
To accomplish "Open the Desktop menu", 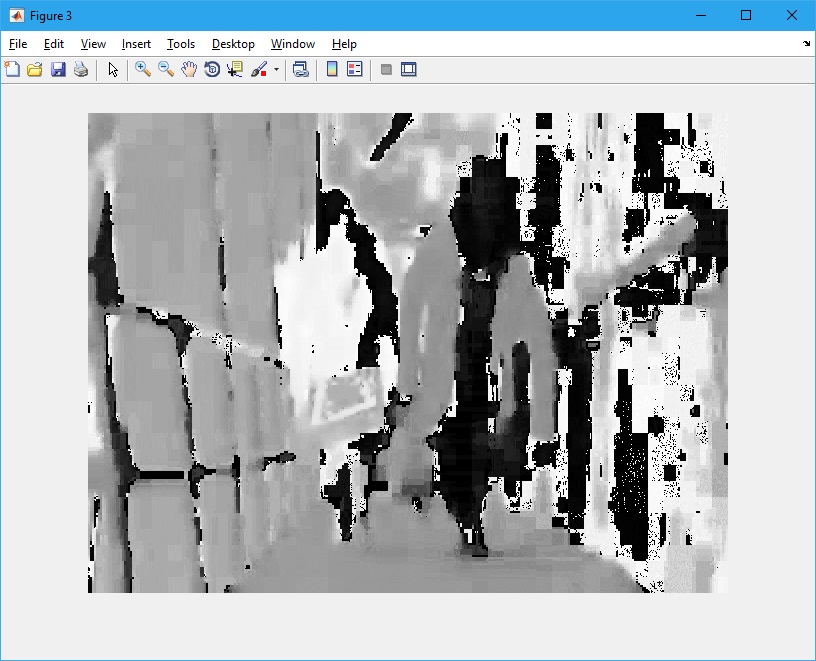I will coord(233,44).
